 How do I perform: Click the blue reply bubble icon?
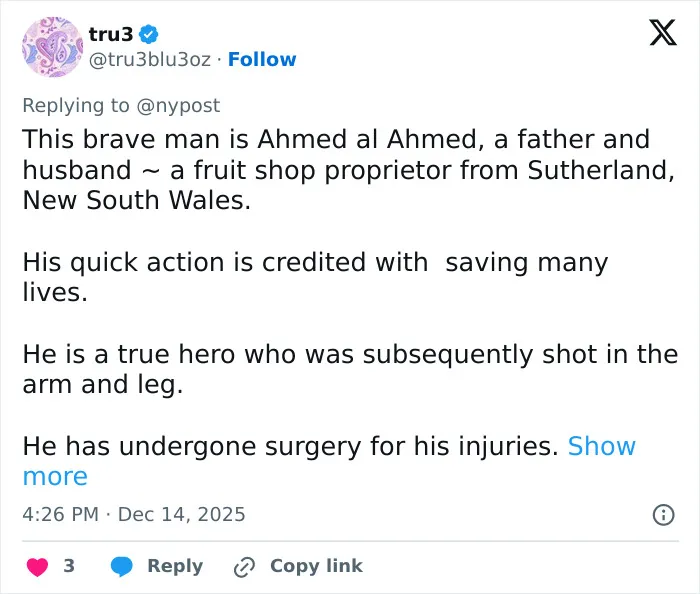(x=121, y=566)
